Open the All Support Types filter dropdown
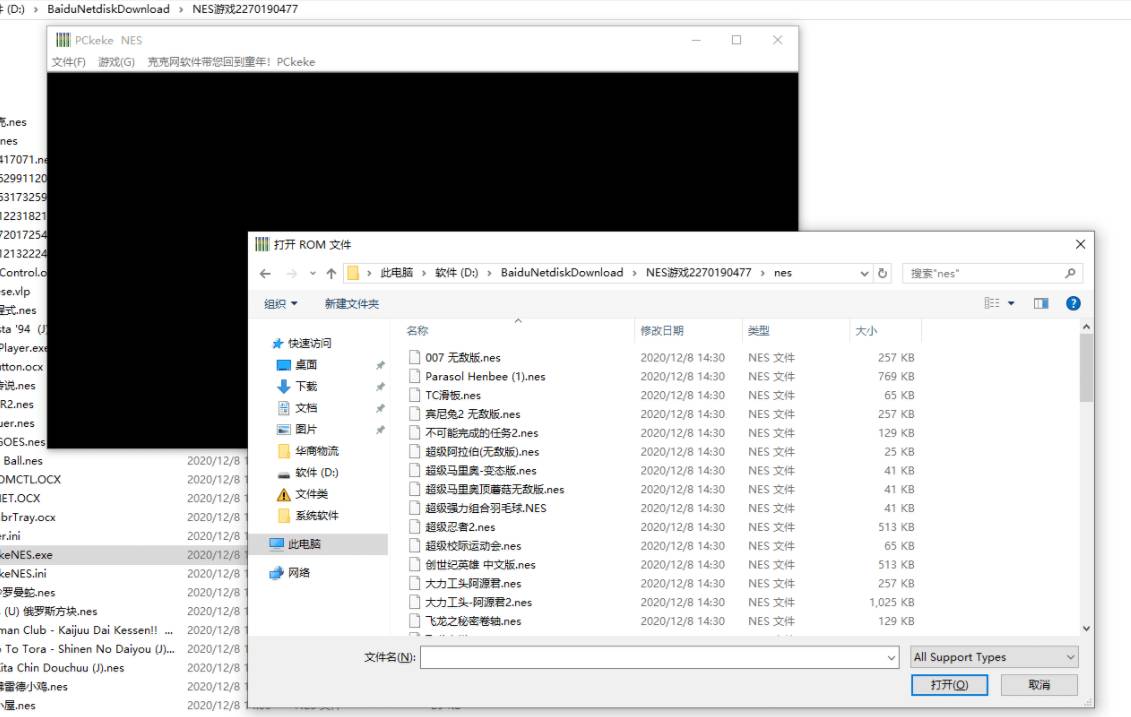Viewport: 1131px width, 717px height. point(993,657)
